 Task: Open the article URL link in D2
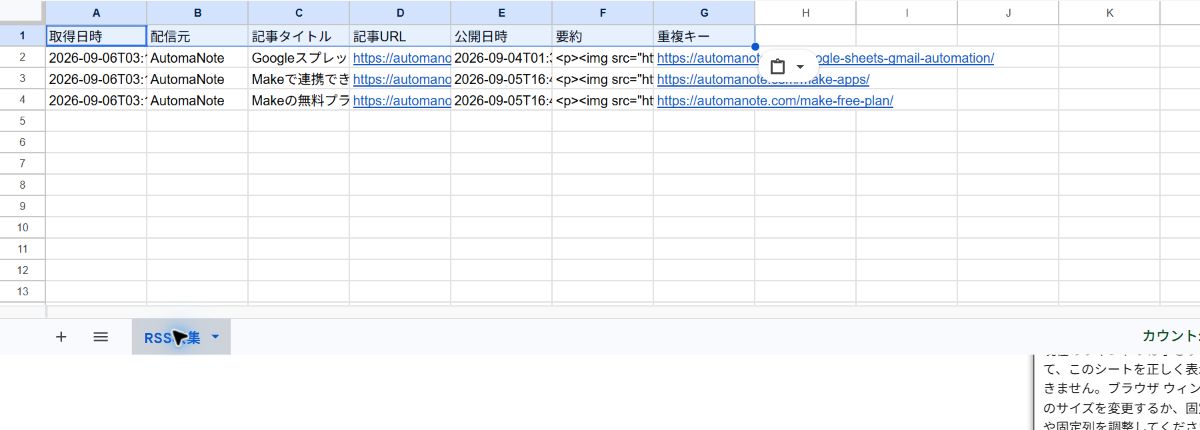tap(402, 58)
